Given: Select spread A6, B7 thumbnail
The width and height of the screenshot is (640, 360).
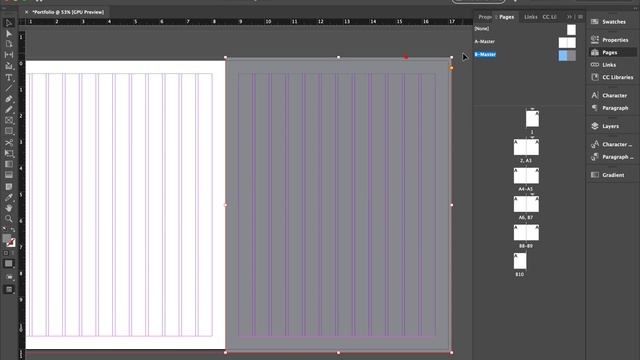Looking at the screenshot, I should pyautogui.click(x=526, y=204).
